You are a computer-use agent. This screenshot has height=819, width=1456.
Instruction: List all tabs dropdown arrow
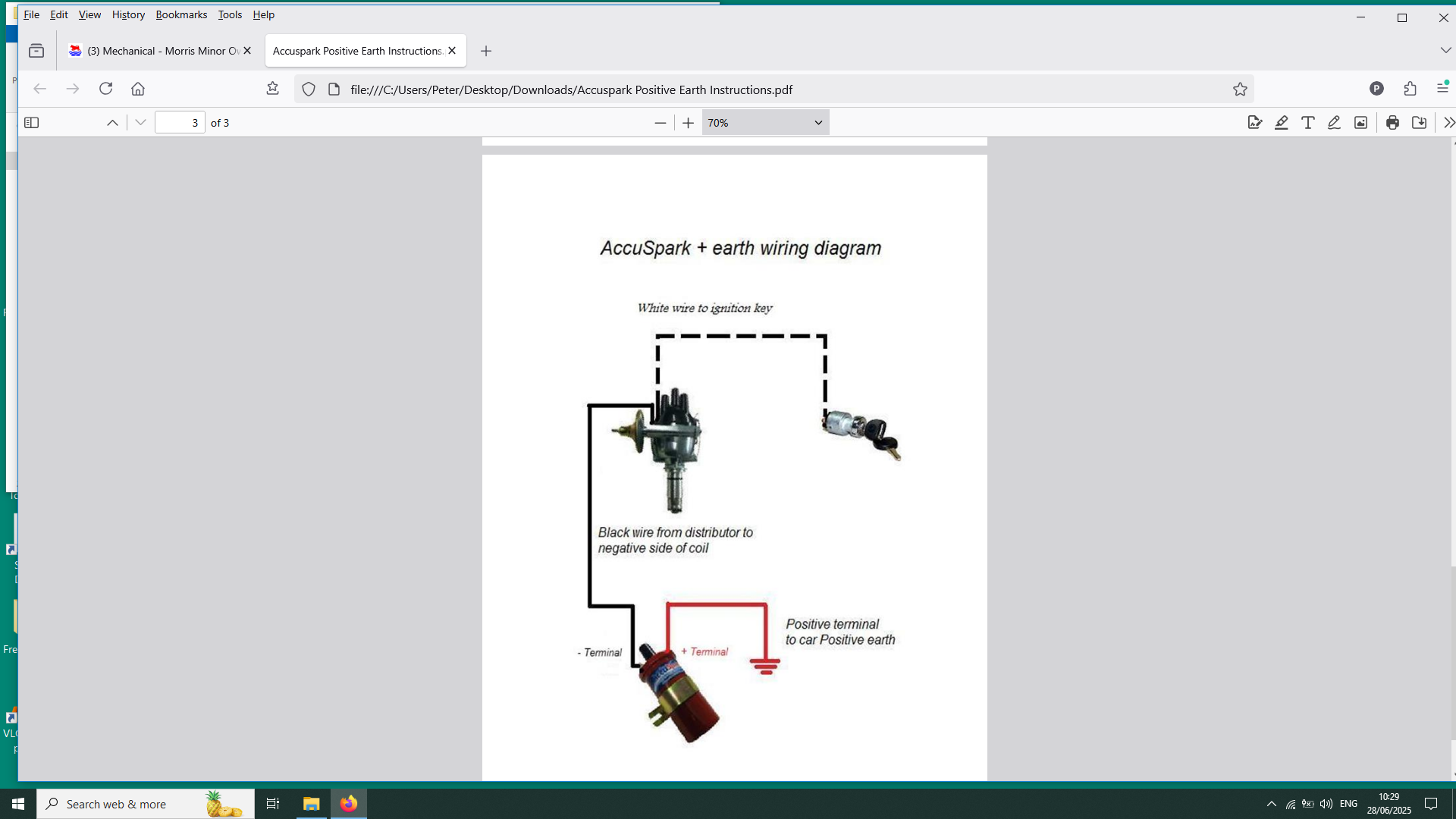pyautogui.click(x=1445, y=50)
